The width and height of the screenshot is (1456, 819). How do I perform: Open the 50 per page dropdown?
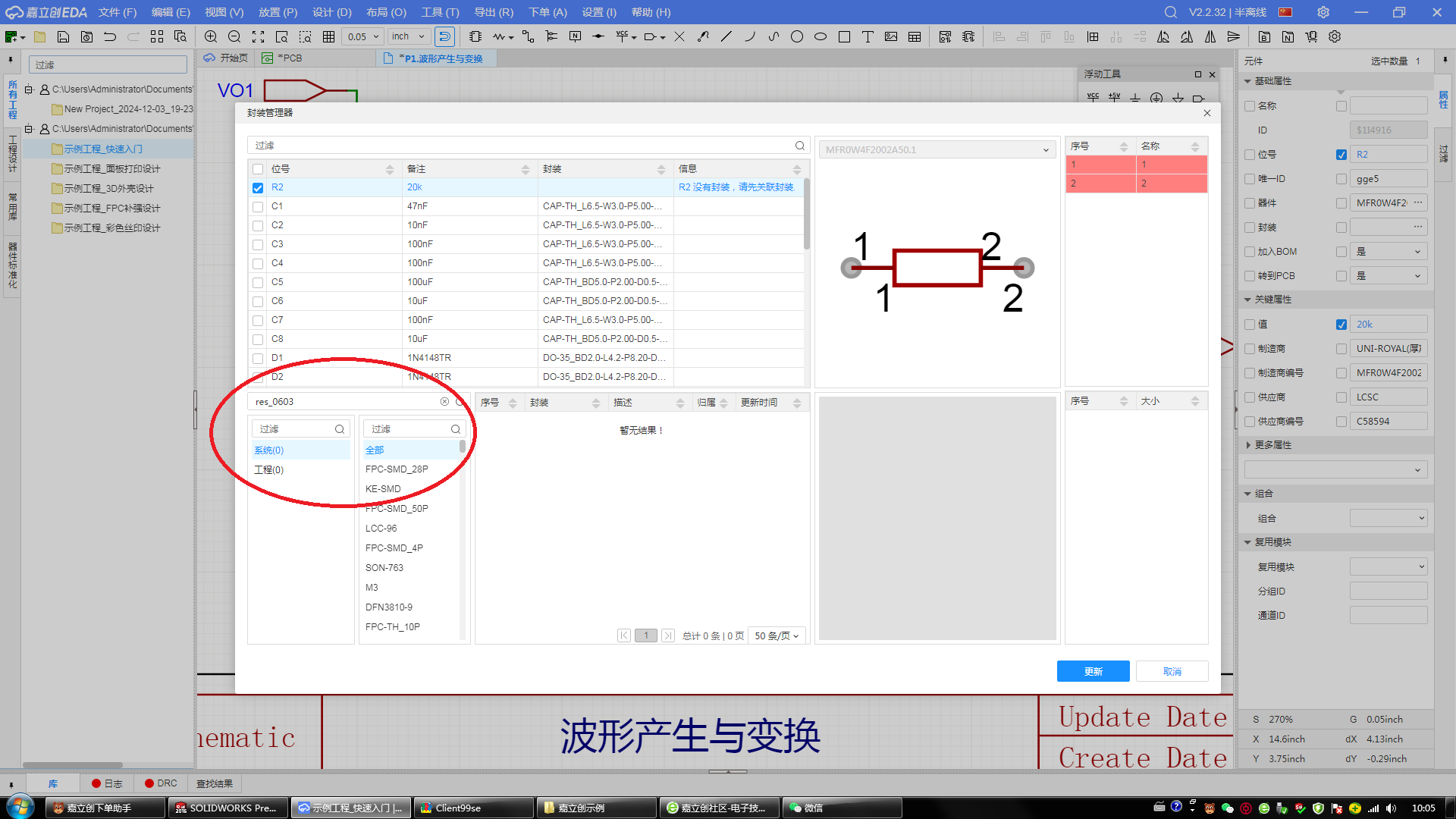pos(777,636)
